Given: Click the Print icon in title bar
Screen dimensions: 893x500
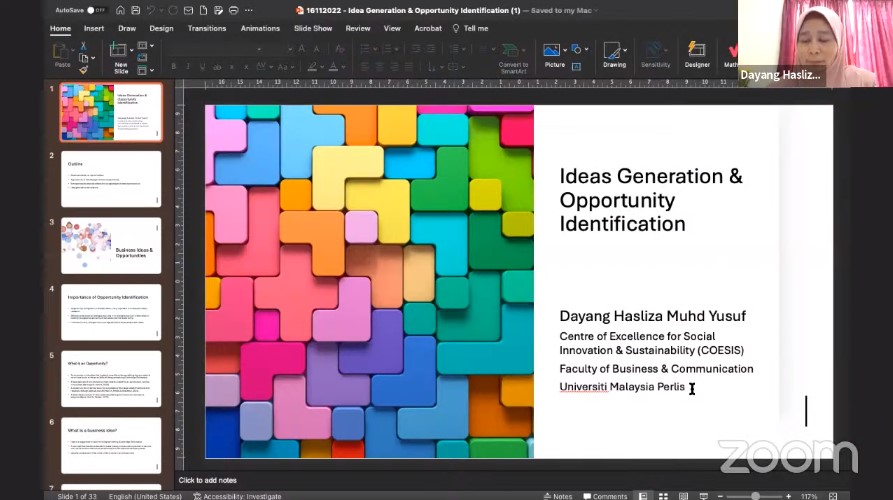Looking at the screenshot, I should pyautogui.click(x=234, y=10).
